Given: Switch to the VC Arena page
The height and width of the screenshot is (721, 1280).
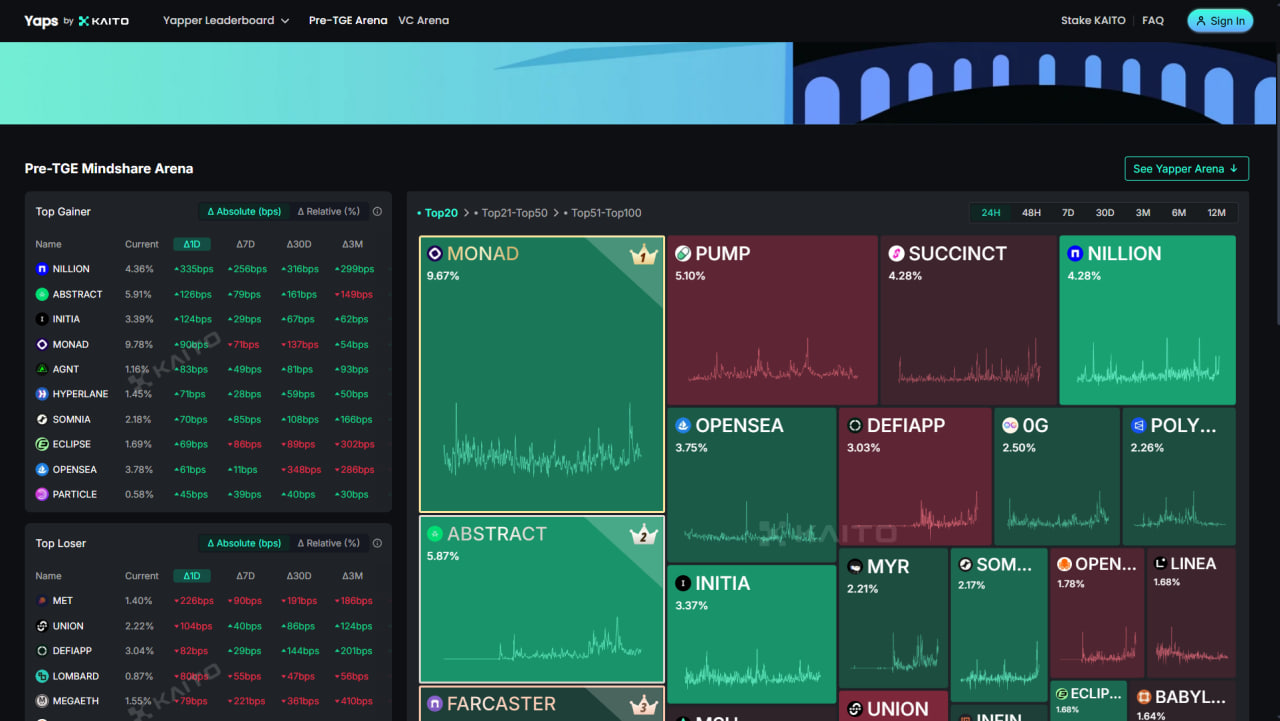Looking at the screenshot, I should pos(423,20).
